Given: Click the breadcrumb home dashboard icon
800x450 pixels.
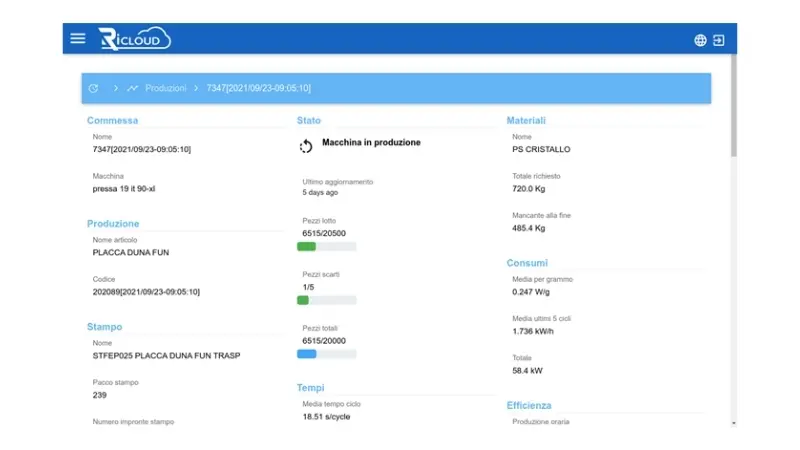Looking at the screenshot, I should tap(93, 88).
